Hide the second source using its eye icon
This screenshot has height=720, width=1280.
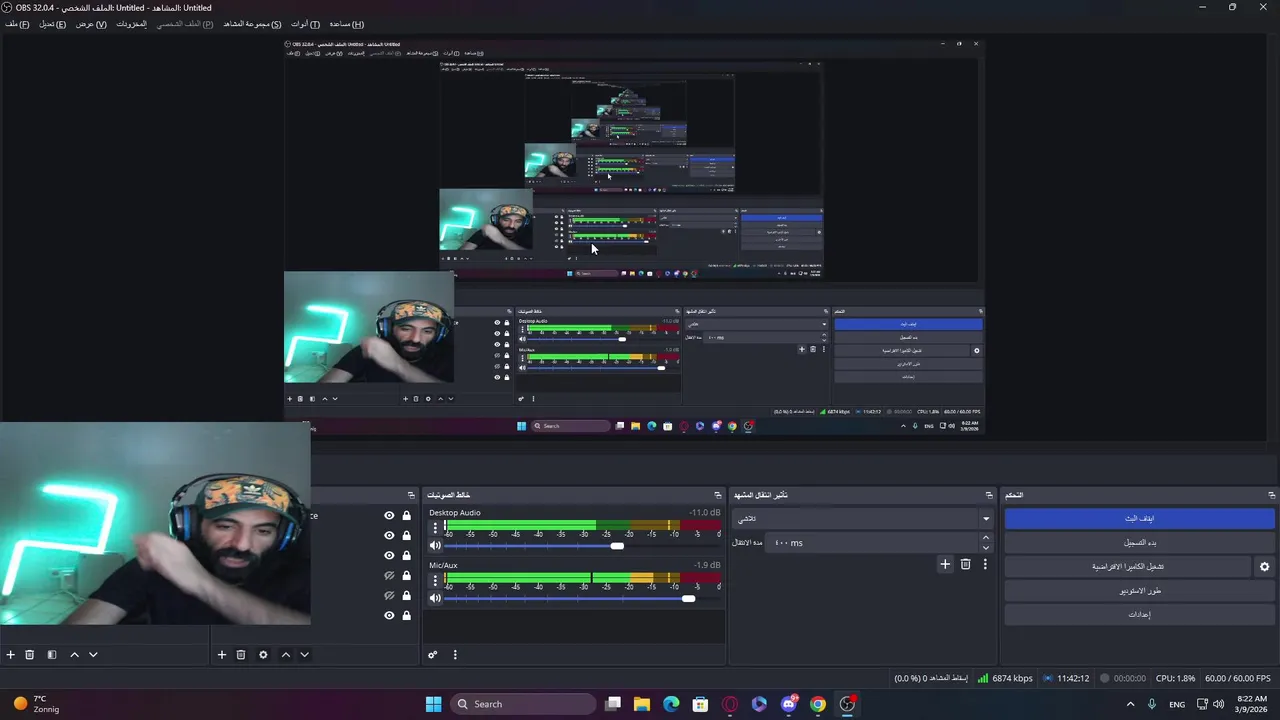pos(389,536)
